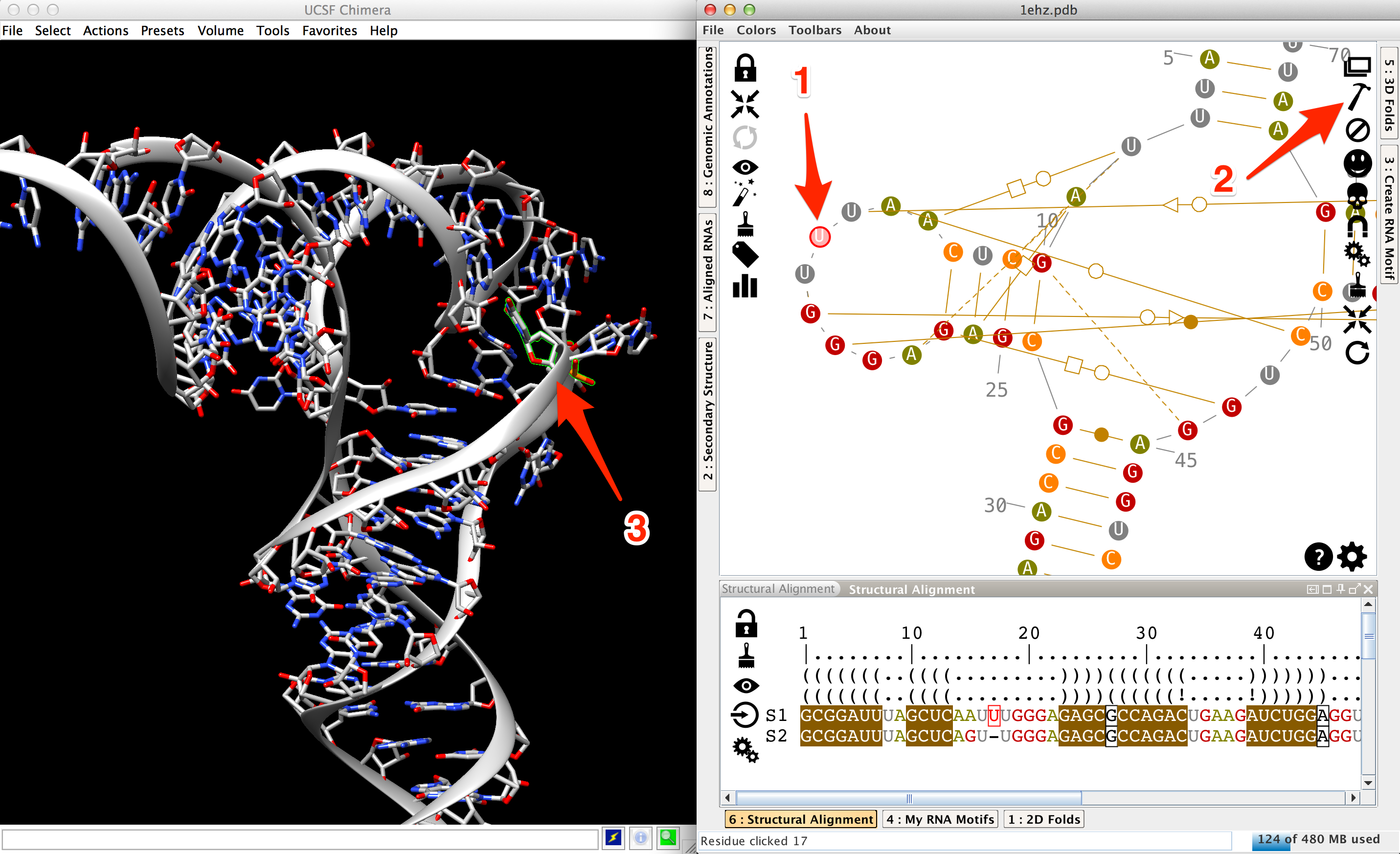The height and width of the screenshot is (854, 1400).
Task: Switch to 4 : My RNA Motifs tab
Action: (940, 819)
